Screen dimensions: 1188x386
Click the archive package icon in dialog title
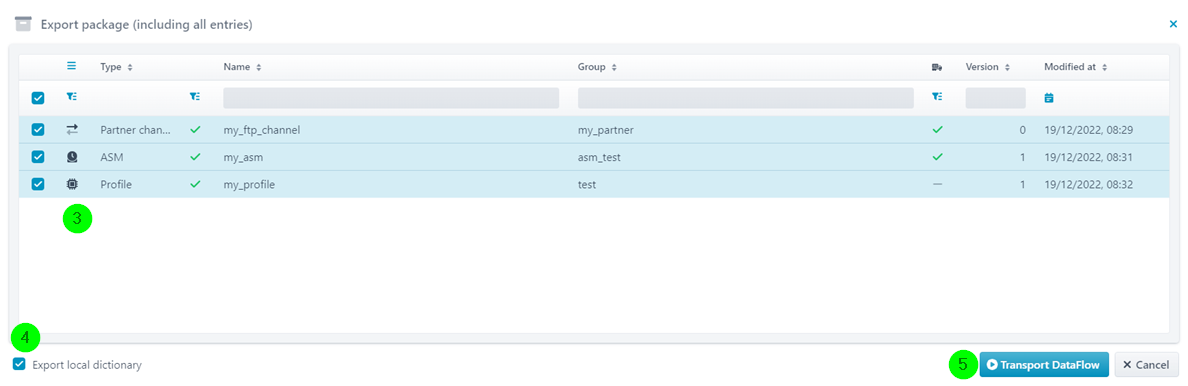(23, 24)
